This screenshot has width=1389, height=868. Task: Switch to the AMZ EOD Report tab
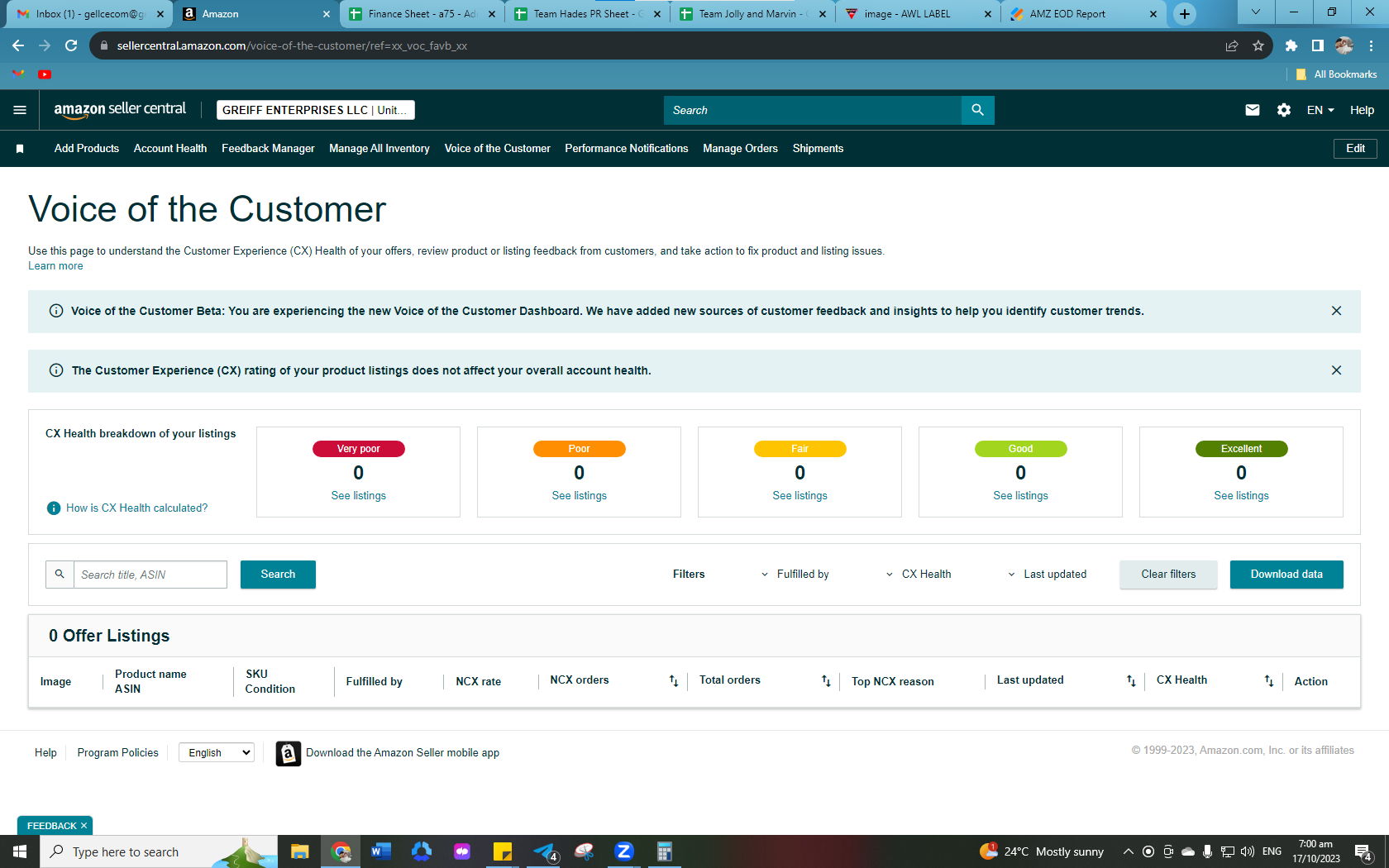point(1083,14)
